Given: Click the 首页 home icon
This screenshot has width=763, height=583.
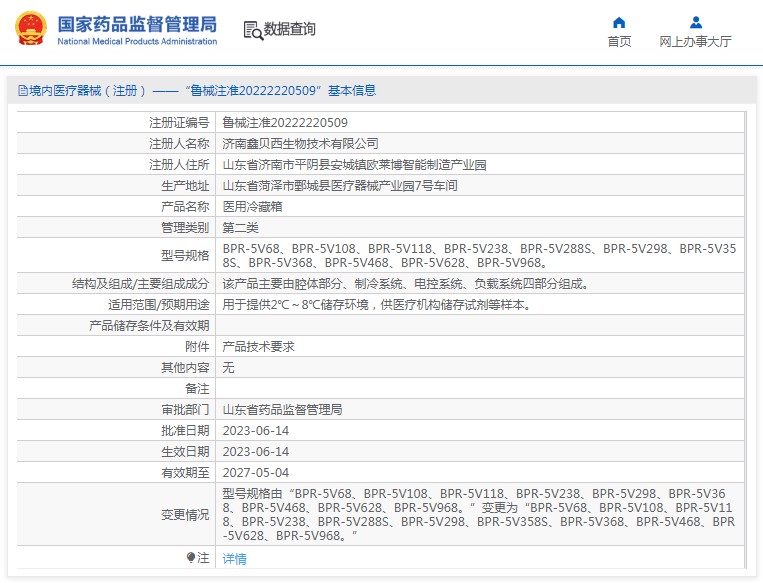Looking at the screenshot, I should coord(619,22).
